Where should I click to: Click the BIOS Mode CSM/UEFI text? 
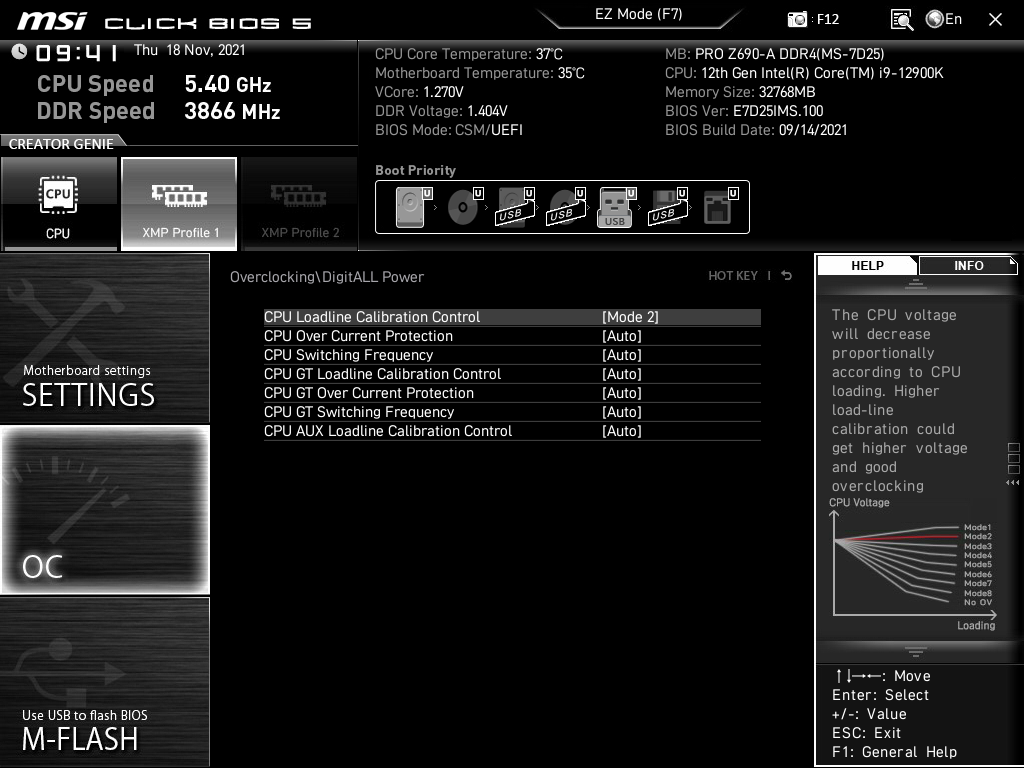pyautogui.click(x=449, y=130)
